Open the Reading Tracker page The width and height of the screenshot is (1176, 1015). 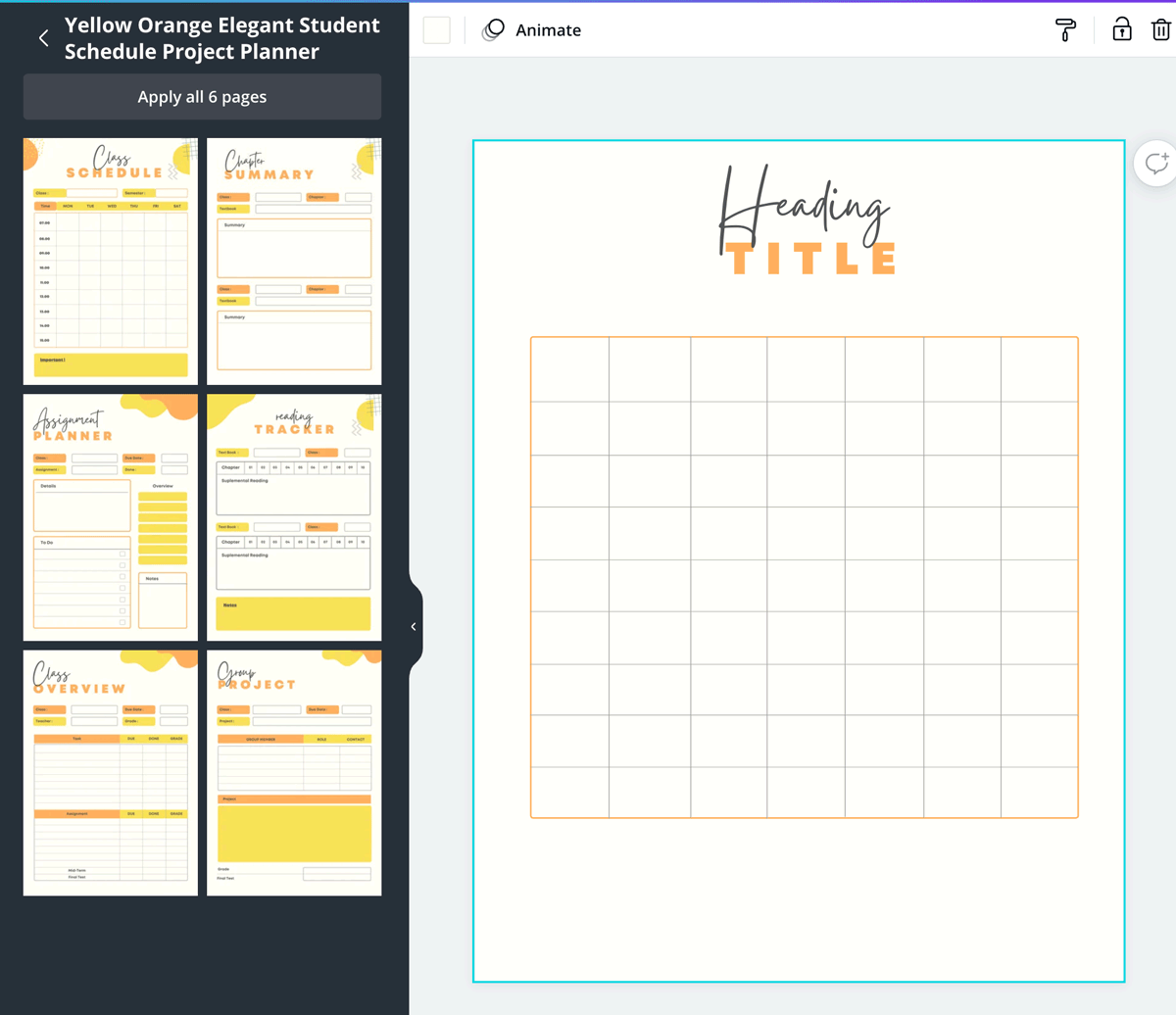[x=293, y=516]
